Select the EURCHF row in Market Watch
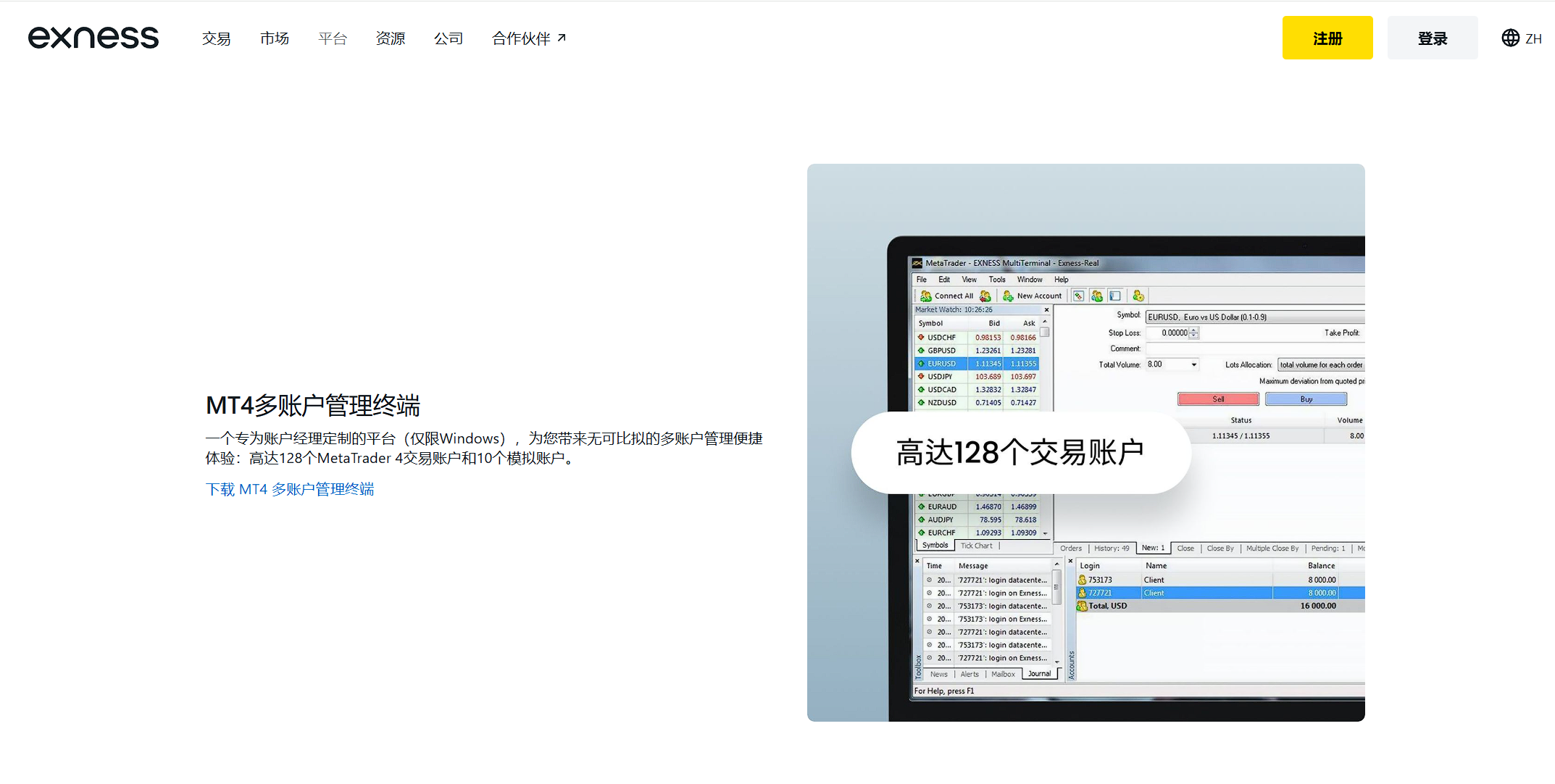The image size is (1555, 784). point(977,533)
